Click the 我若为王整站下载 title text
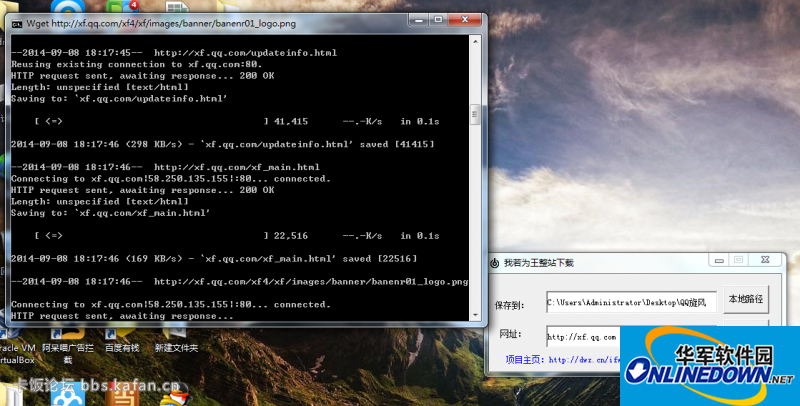 pyautogui.click(x=539, y=263)
